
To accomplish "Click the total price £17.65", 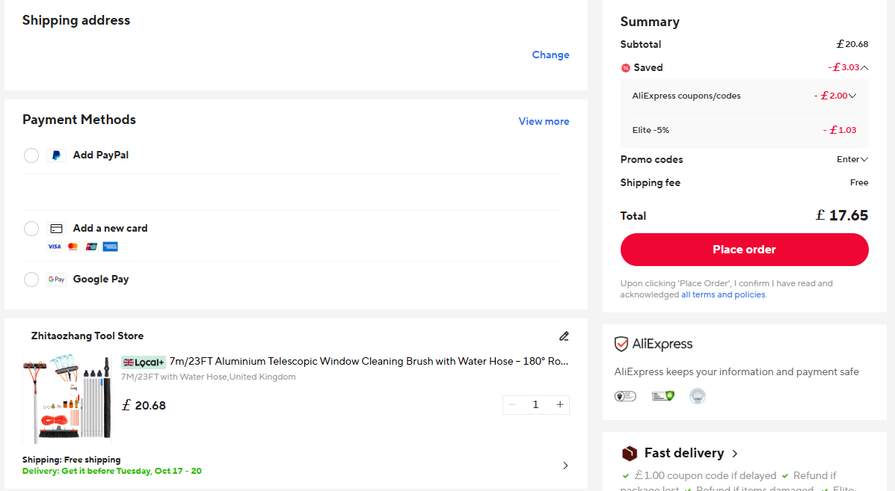I will (842, 215).
